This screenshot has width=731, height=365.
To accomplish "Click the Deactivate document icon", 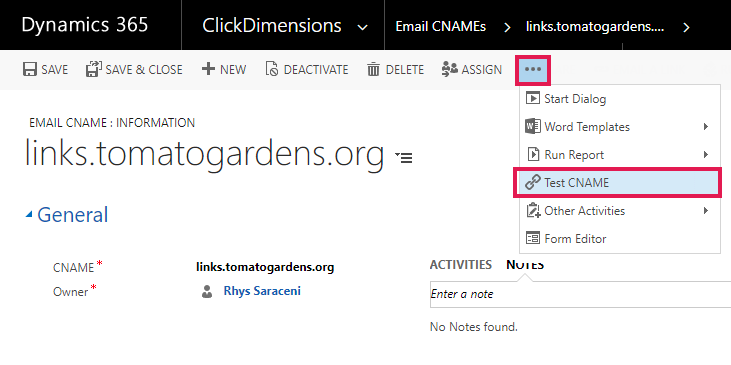I will coord(272,69).
